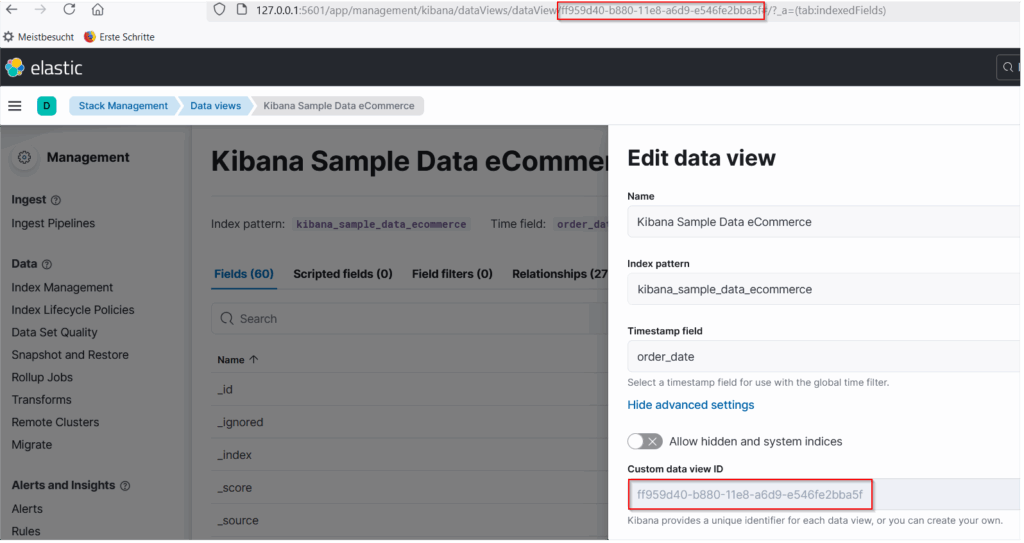
Task: Click the Data section help icon
Action: pos(47,265)
